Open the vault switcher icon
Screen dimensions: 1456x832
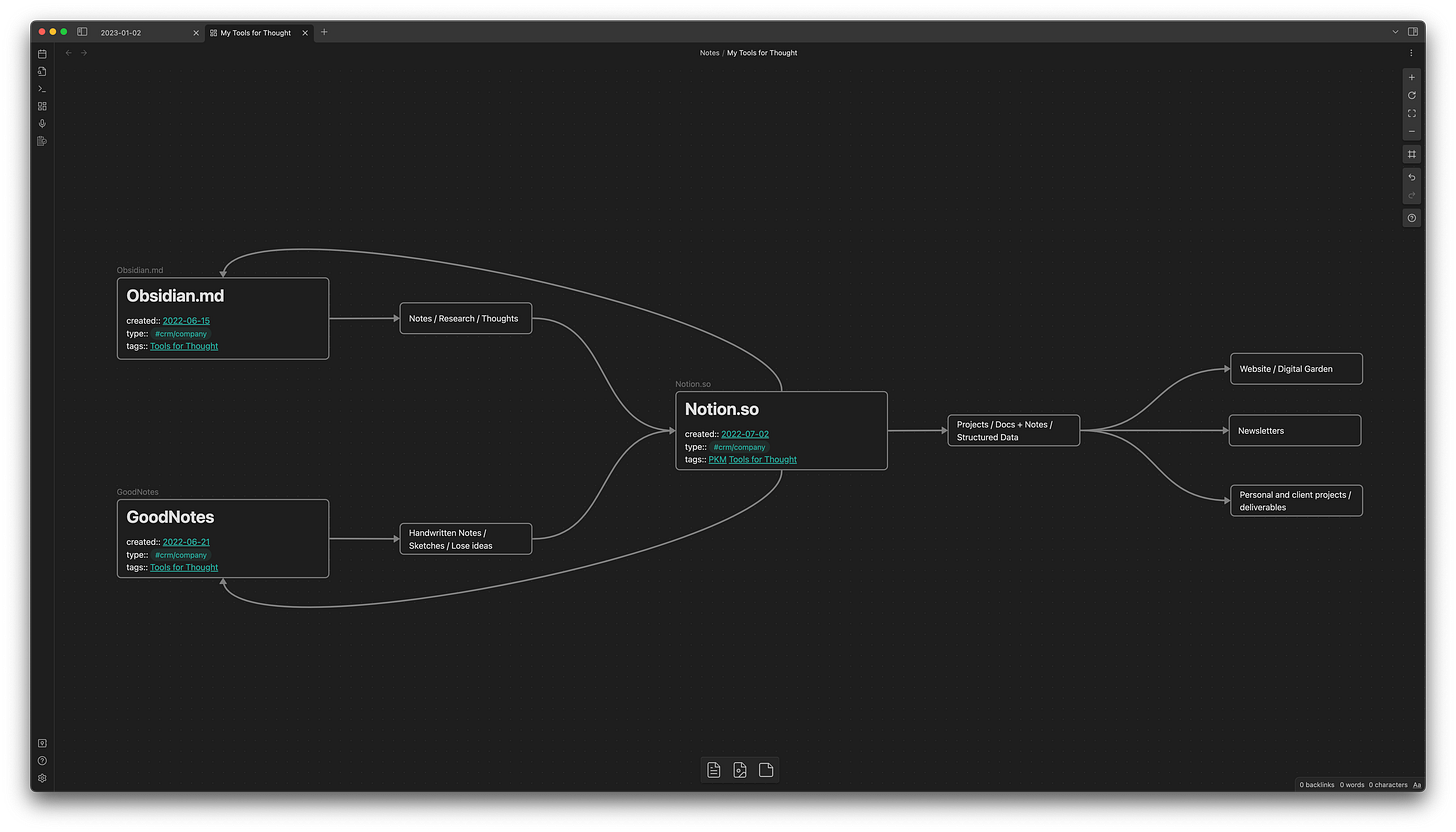[x=42, y=743]
